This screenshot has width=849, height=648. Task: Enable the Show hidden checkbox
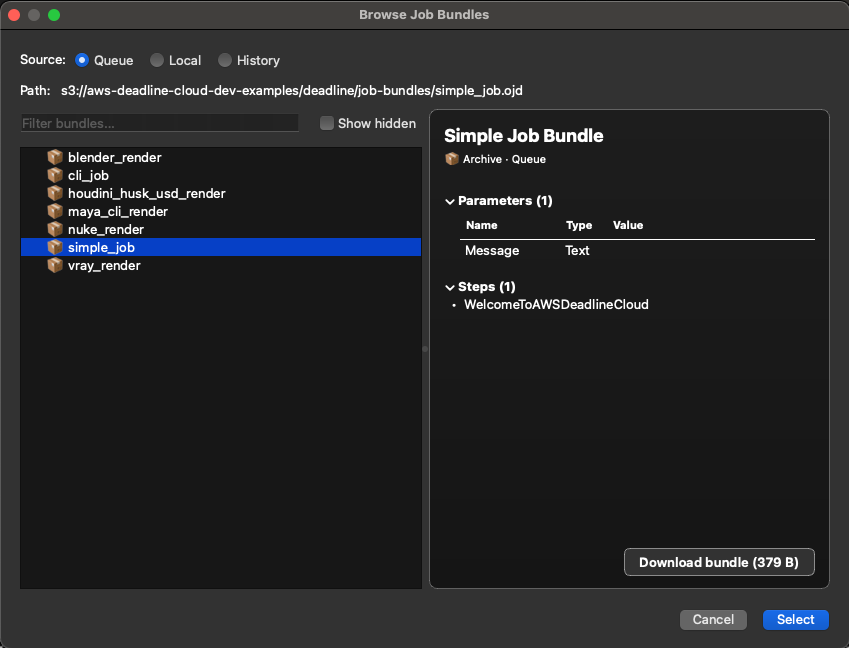(x=326, y=123)
